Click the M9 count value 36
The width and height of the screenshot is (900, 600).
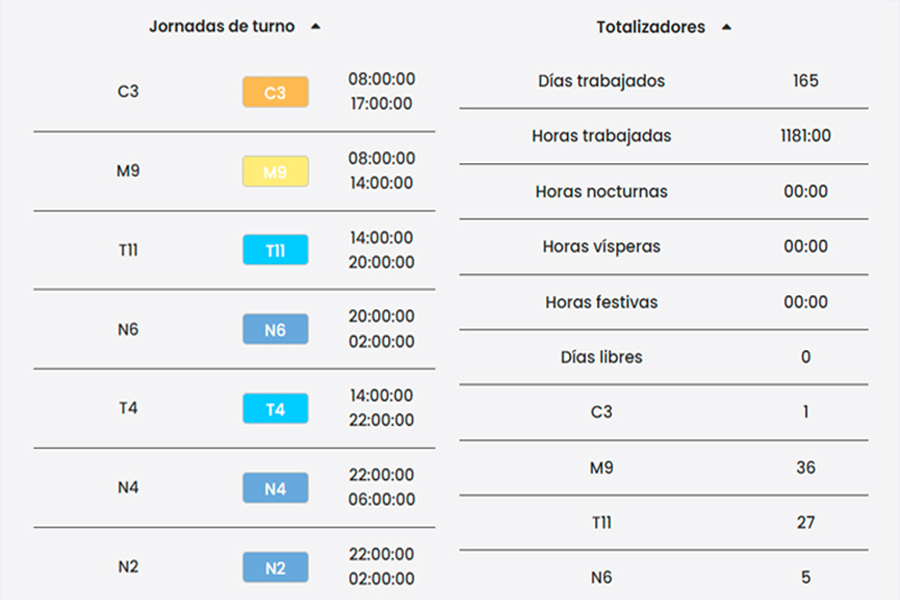(805, 467)
